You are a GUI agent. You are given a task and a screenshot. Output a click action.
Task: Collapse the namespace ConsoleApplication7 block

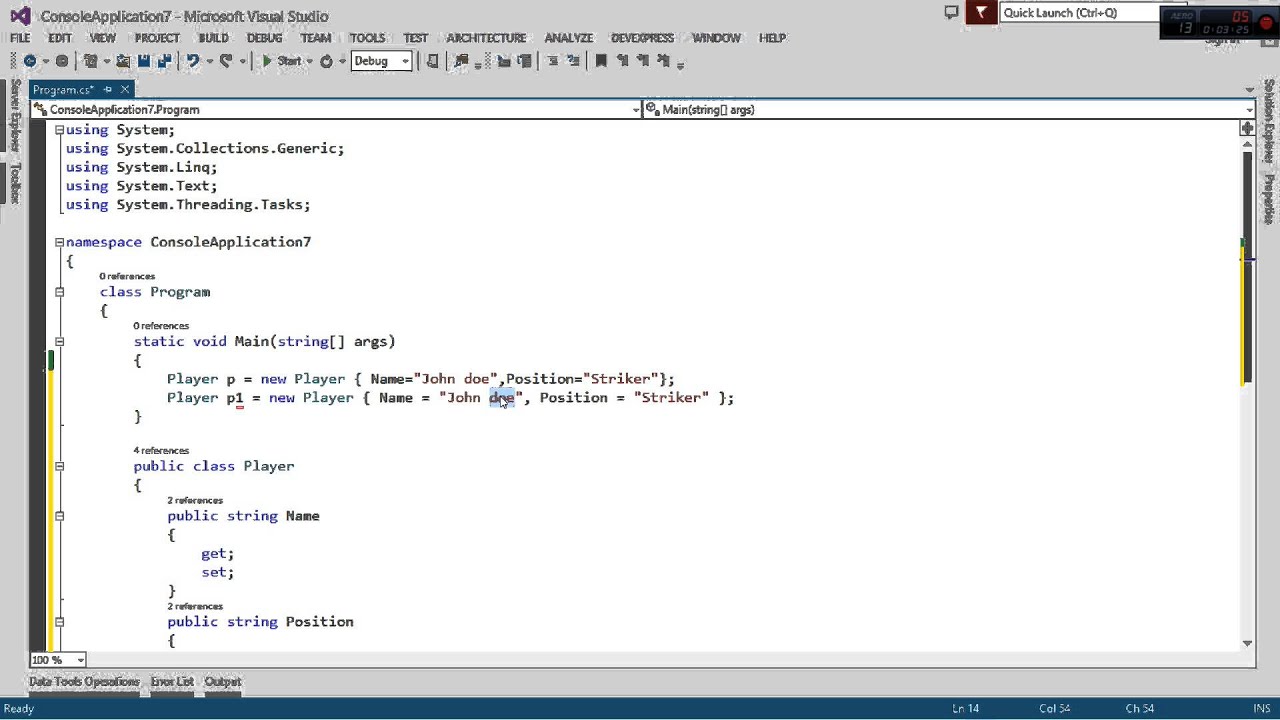pyautogui.click(x=59, y=242)
